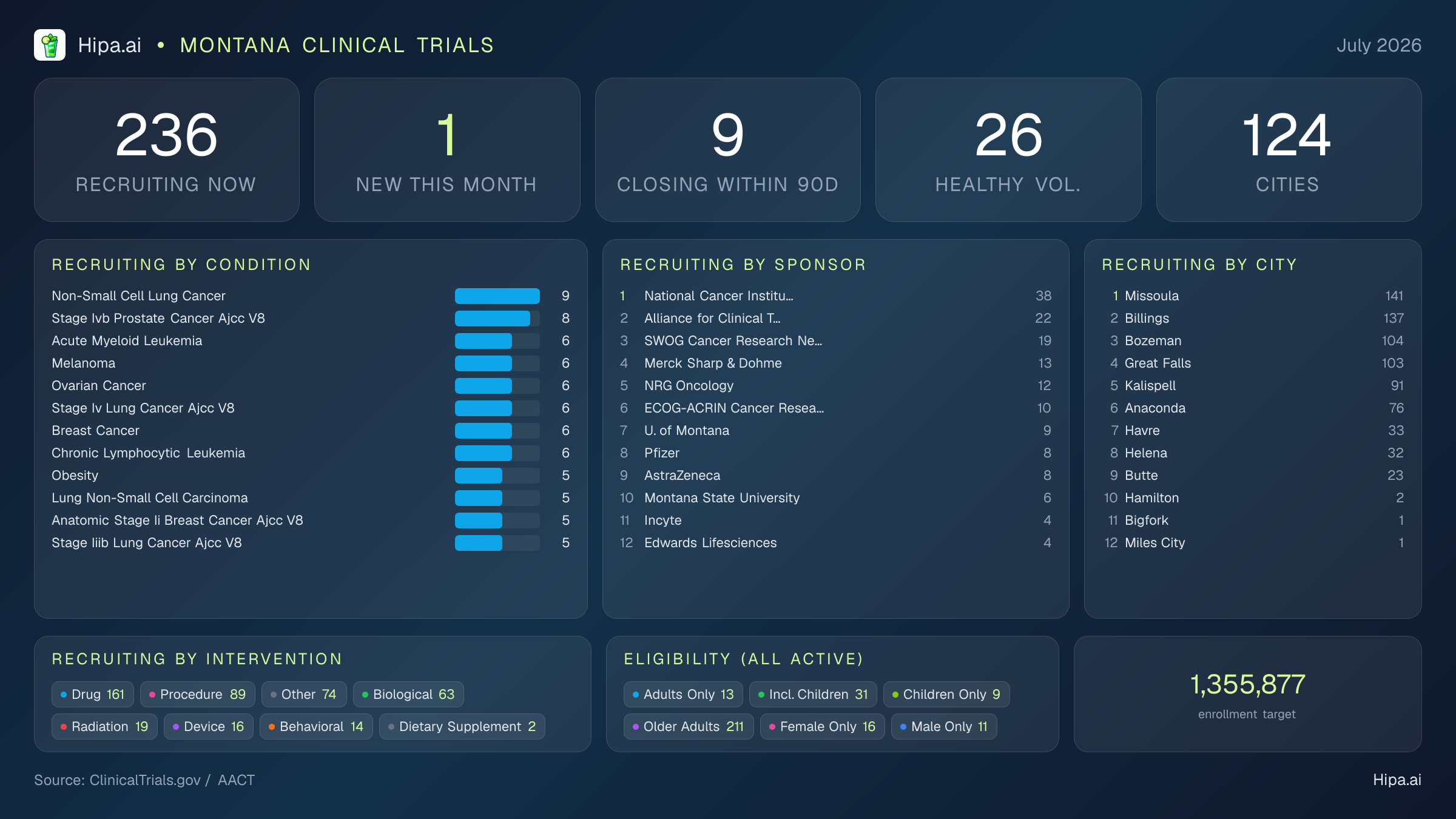
Task: Filter by Adults Only 13 chip
Action: (x=683, y=695)
